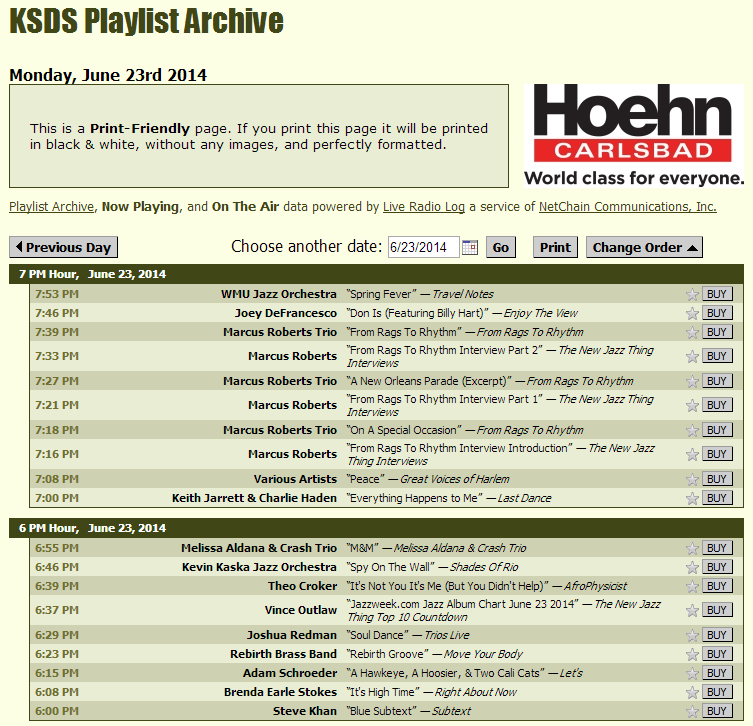Star the 7:33 PM Interview Part 2 entry
Viewport: 753px width, 726px height.
(692, 356)
